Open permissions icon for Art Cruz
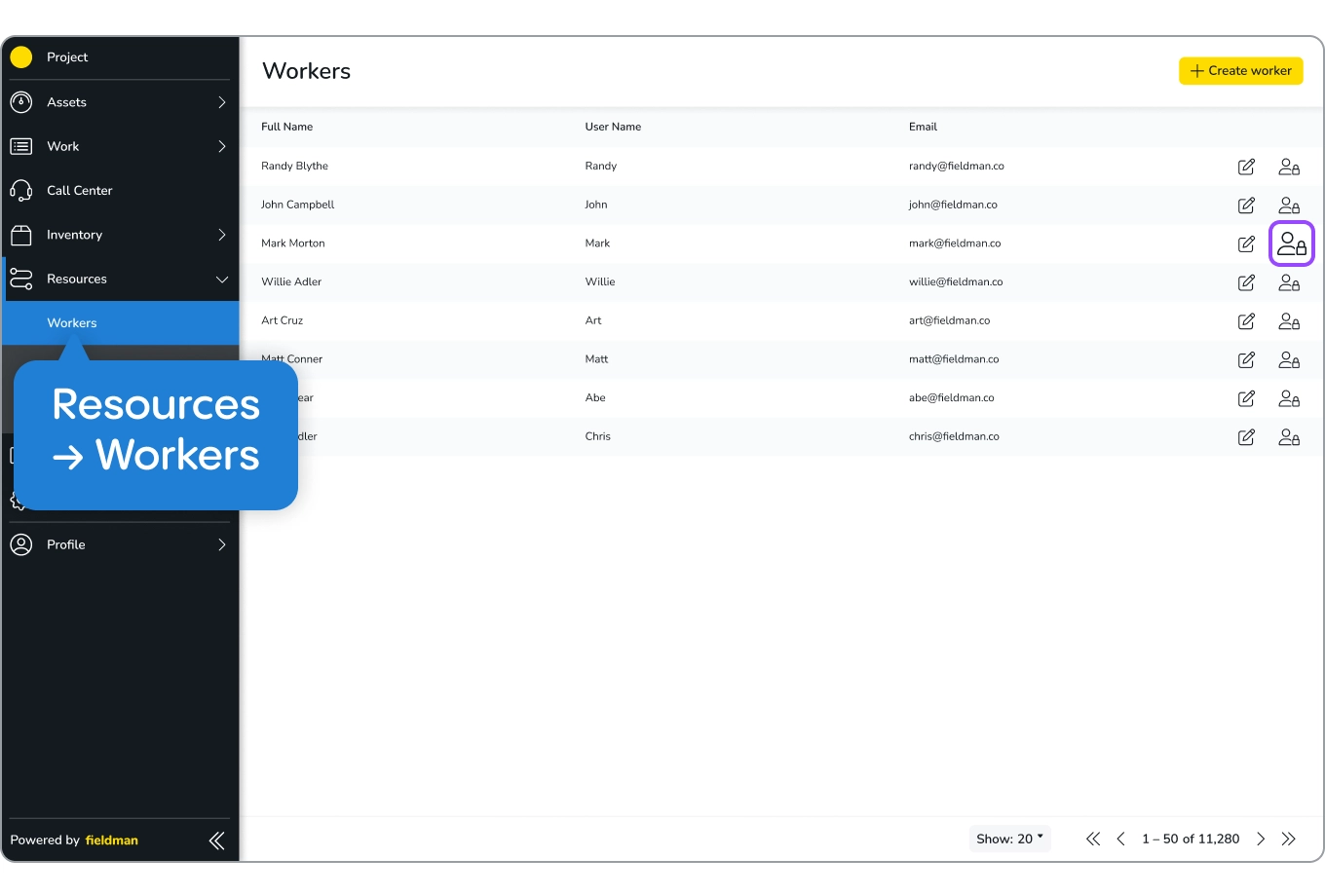This screenshot has width=1325, height=896. click(x=1289, y=321)
